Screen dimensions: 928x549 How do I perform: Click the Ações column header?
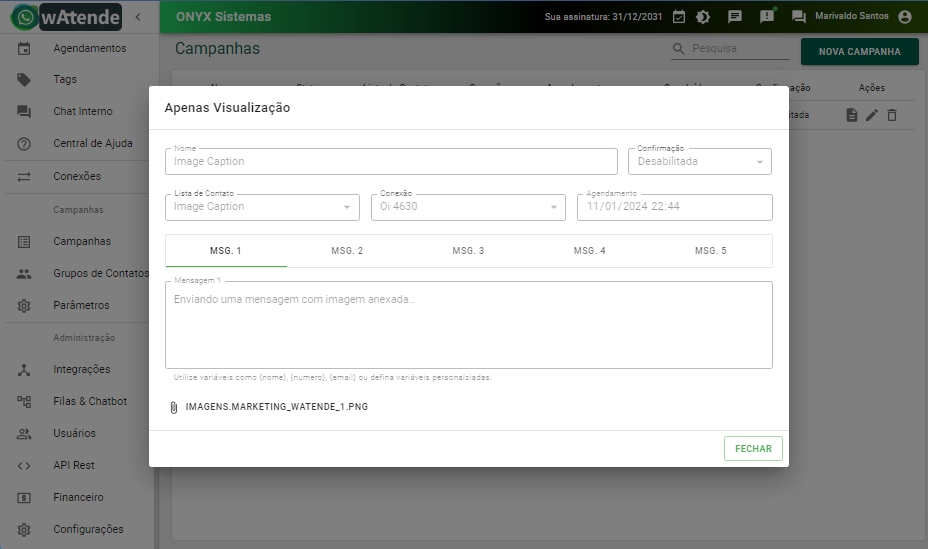872,88
